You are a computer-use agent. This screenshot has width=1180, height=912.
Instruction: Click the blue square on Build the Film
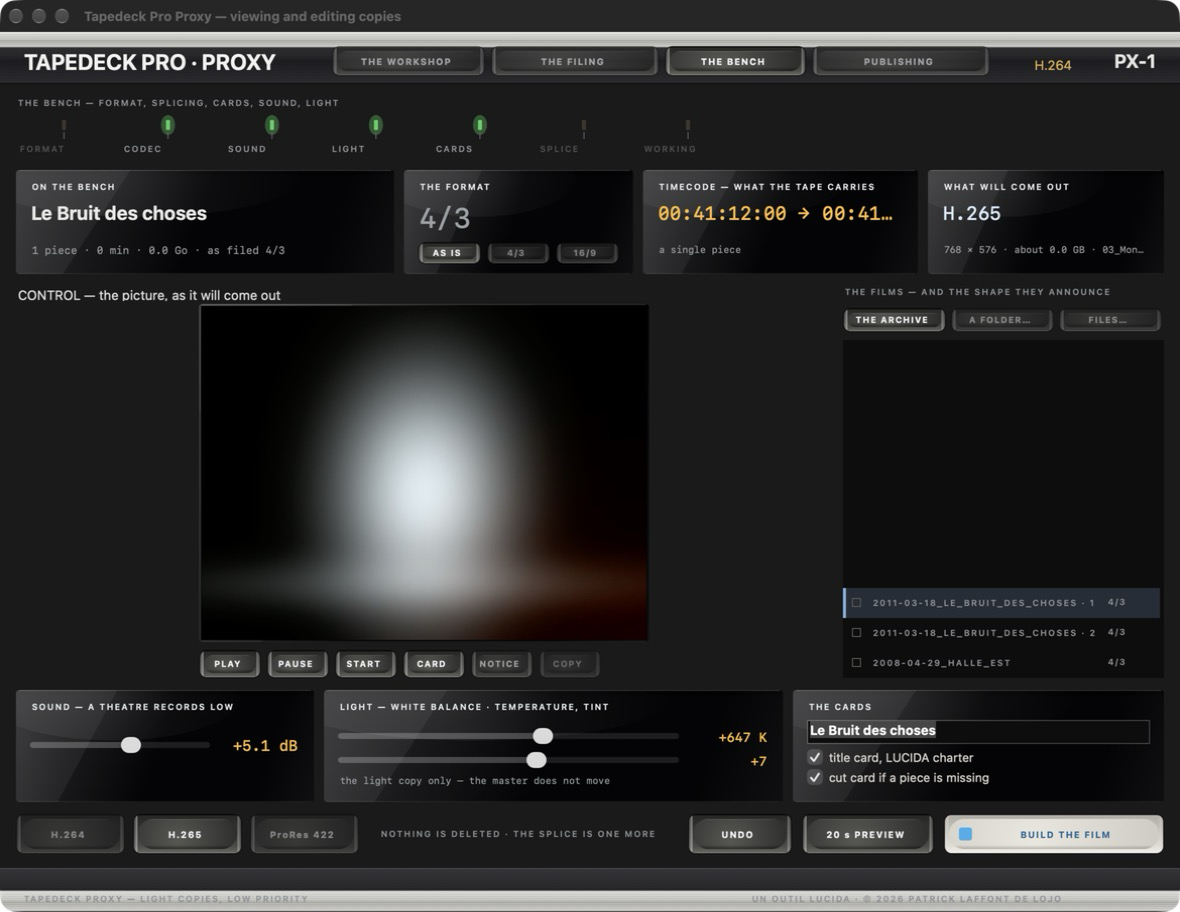click(966, 834)
